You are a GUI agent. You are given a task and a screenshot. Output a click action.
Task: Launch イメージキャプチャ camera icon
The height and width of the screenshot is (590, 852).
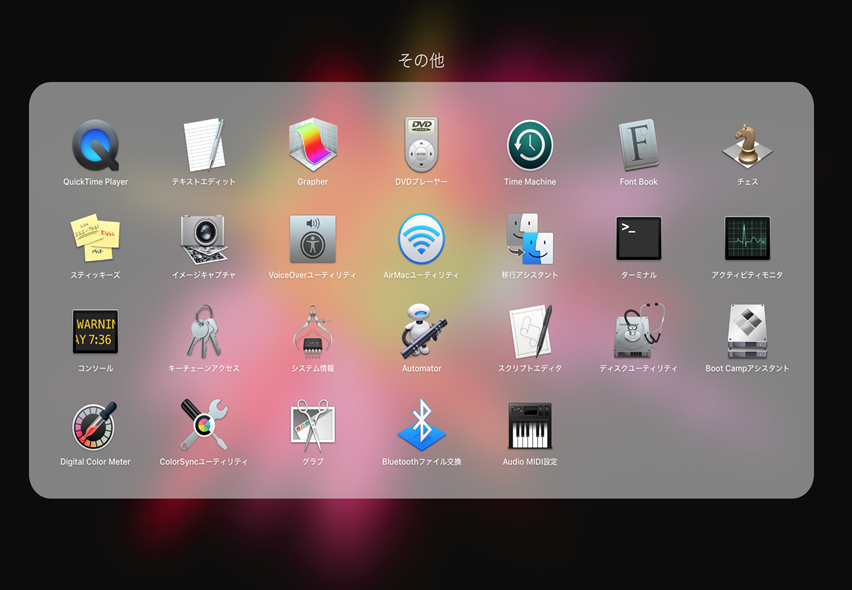click(204, 239)
